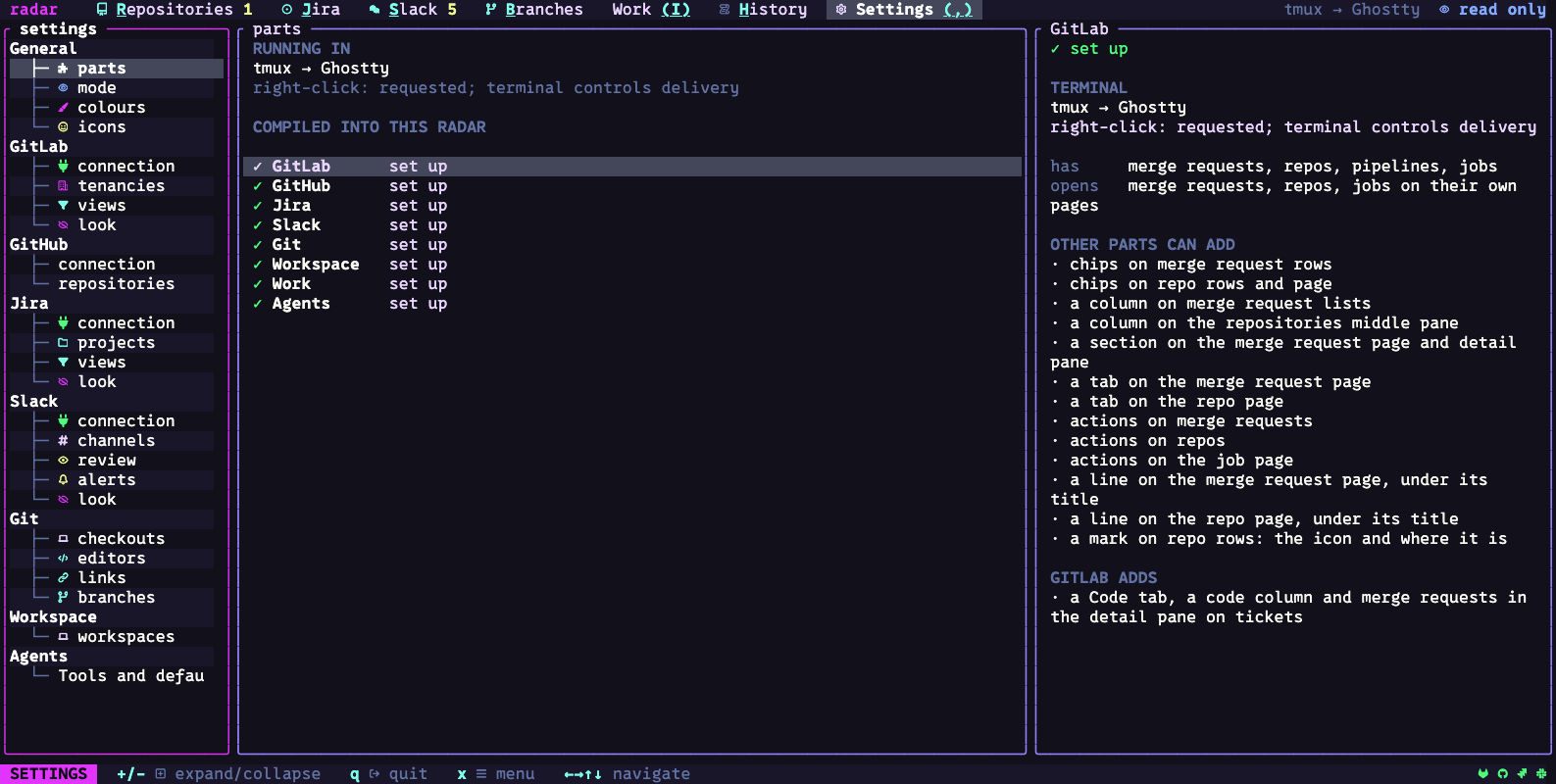The height and width of the screenshot is (784, 1556).
Task: Collapse the GitHub group in settings tree
Action: pyautogui.click(x=39, y=245)
